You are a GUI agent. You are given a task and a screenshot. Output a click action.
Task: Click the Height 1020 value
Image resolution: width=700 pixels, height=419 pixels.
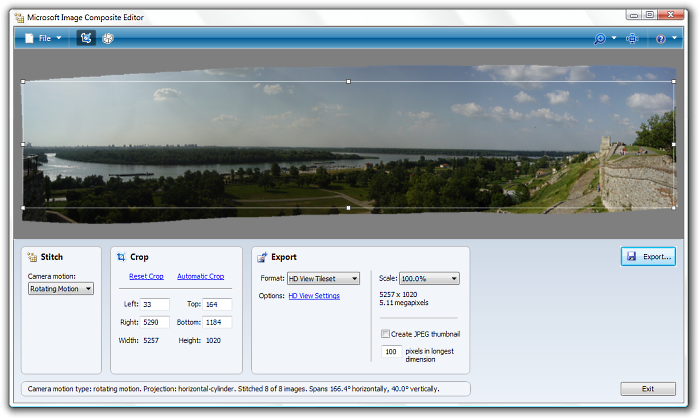click(x=213, y=340)
